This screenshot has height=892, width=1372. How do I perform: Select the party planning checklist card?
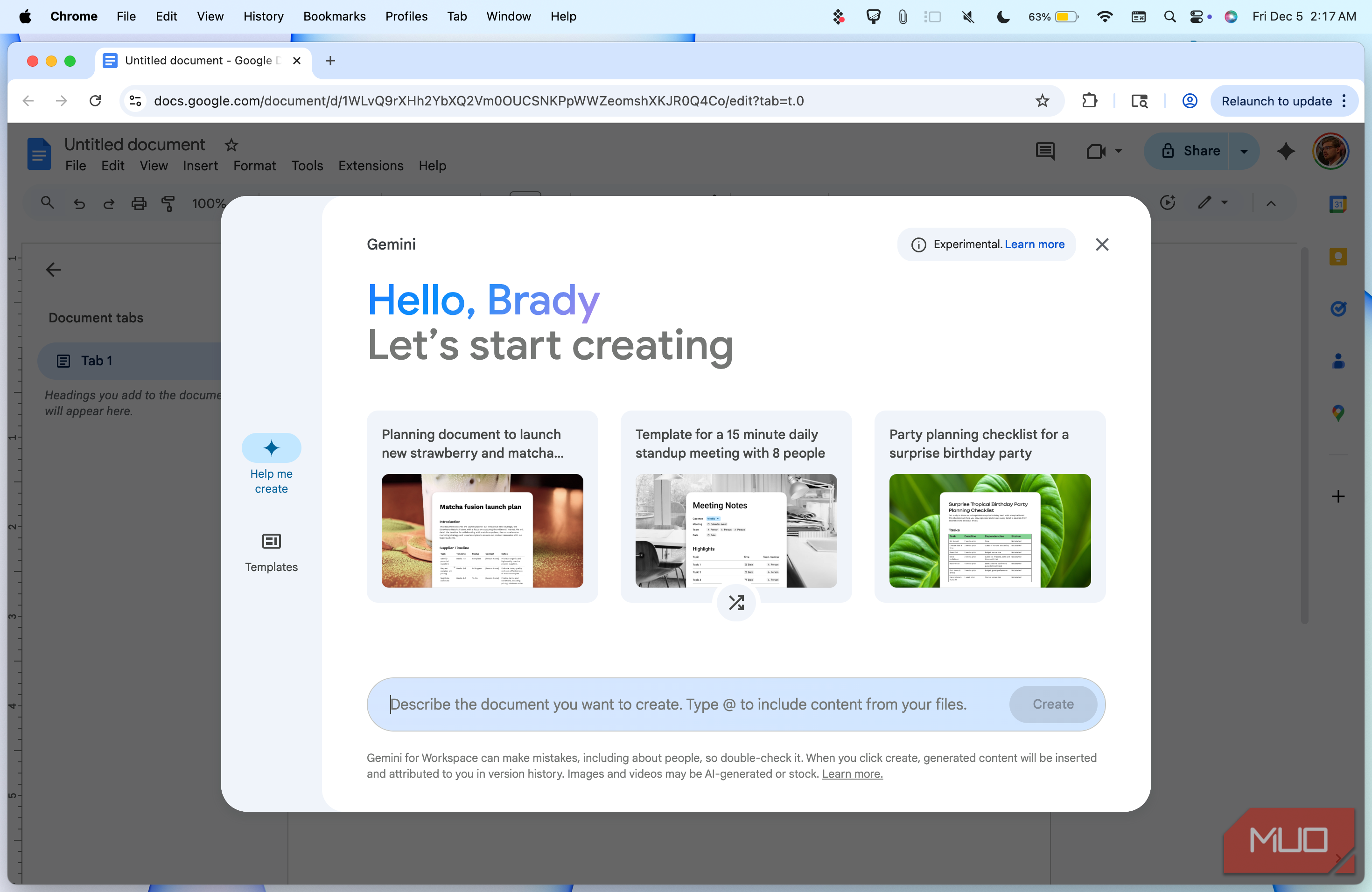(989, 507)
